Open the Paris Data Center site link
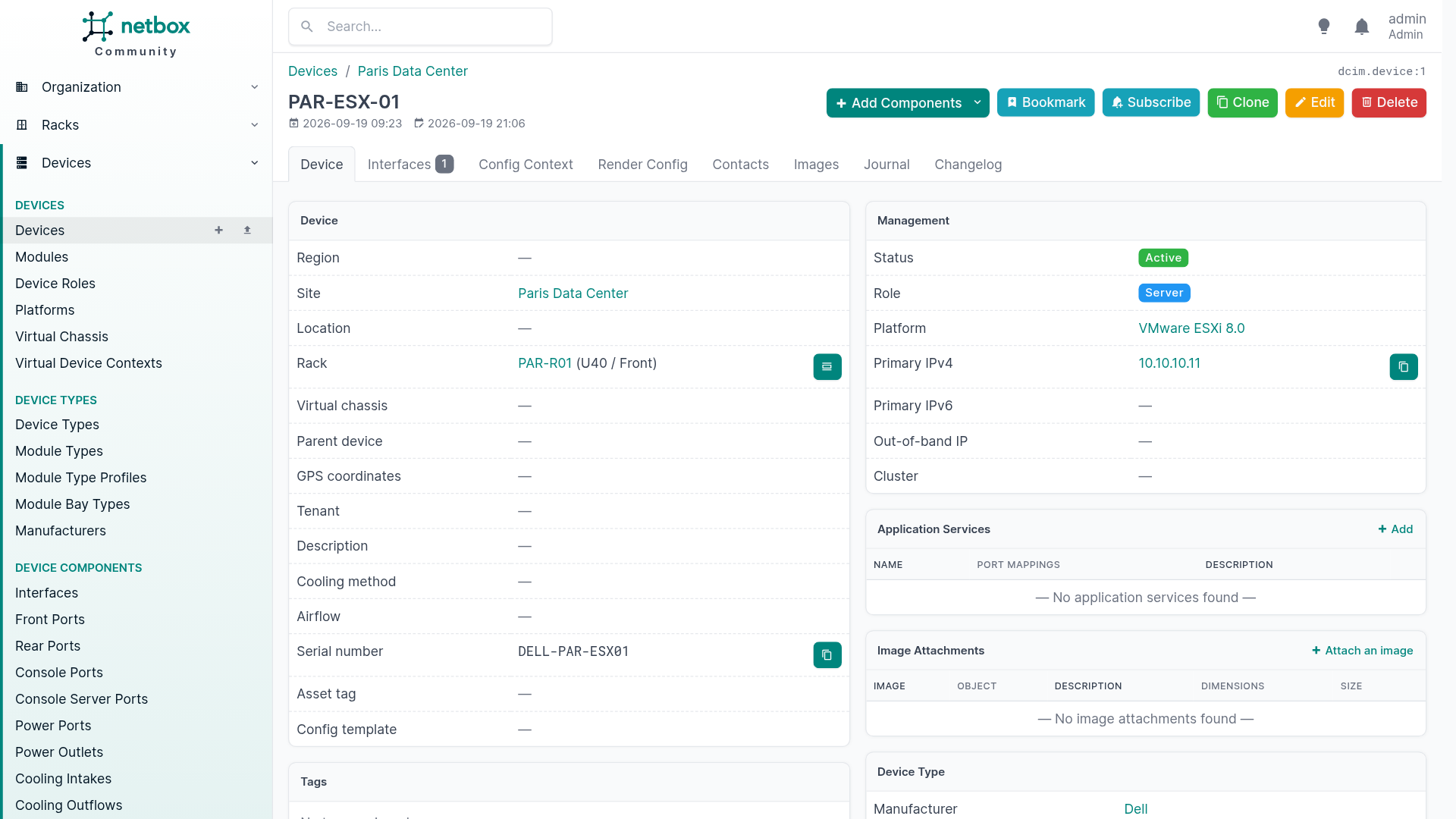This screenshot has height=819, width=1456. point(573,293)
